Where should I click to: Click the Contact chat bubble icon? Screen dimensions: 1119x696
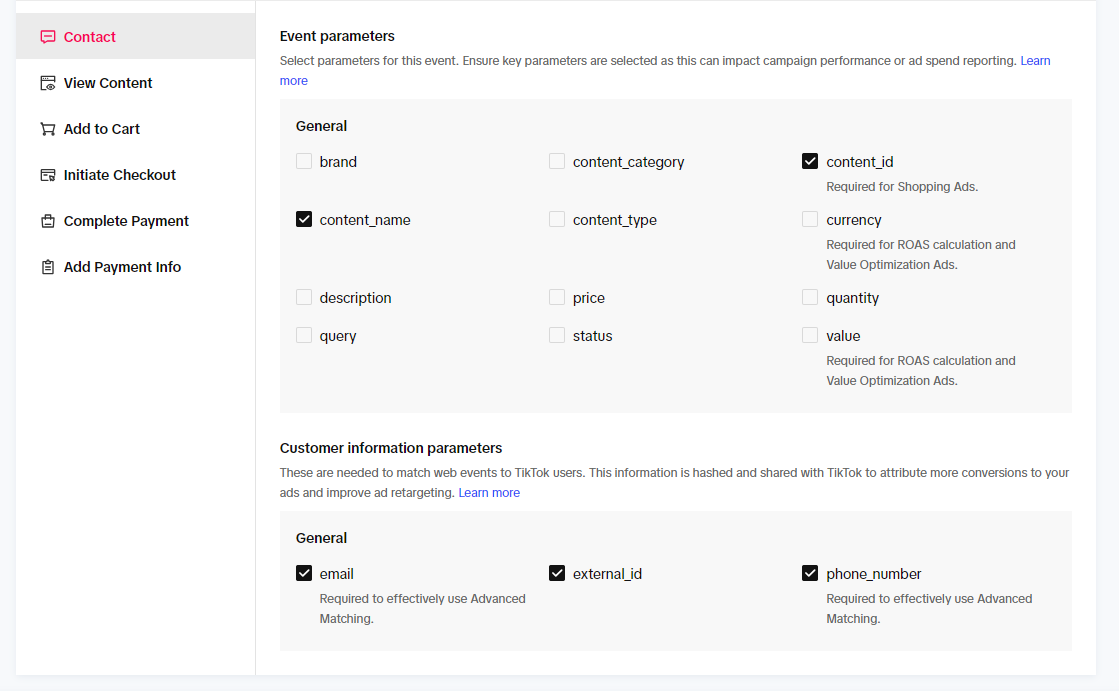click(48, 37)
